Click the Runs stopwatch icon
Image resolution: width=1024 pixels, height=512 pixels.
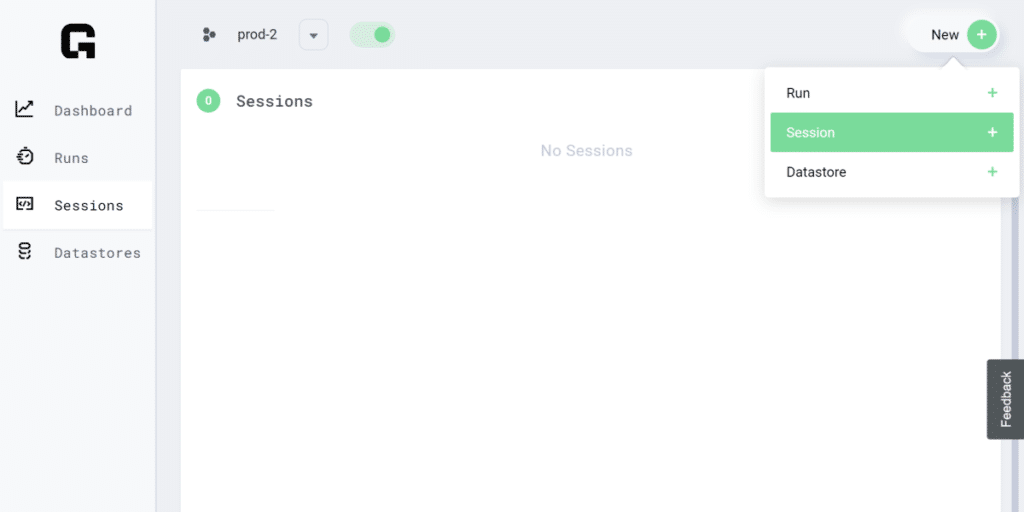(25, 157)
